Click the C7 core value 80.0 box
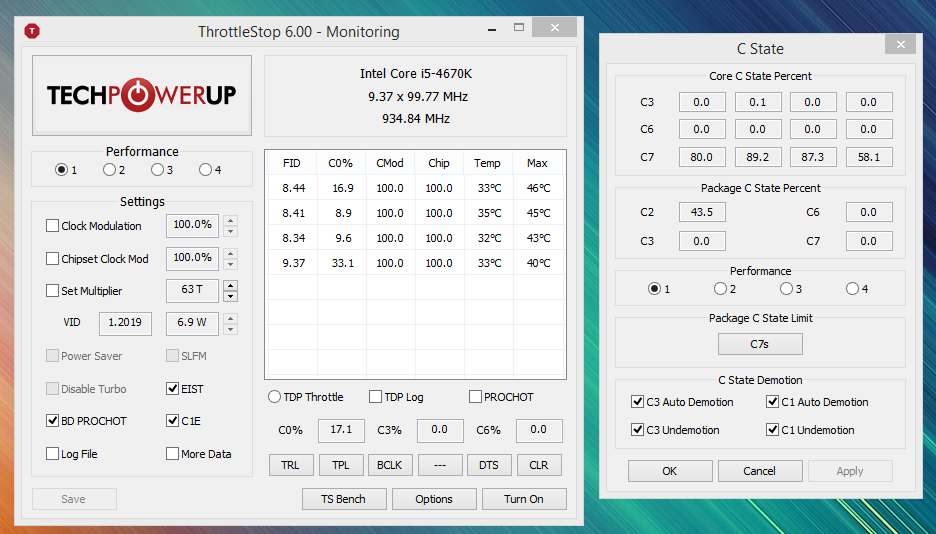 click(702, 157)
